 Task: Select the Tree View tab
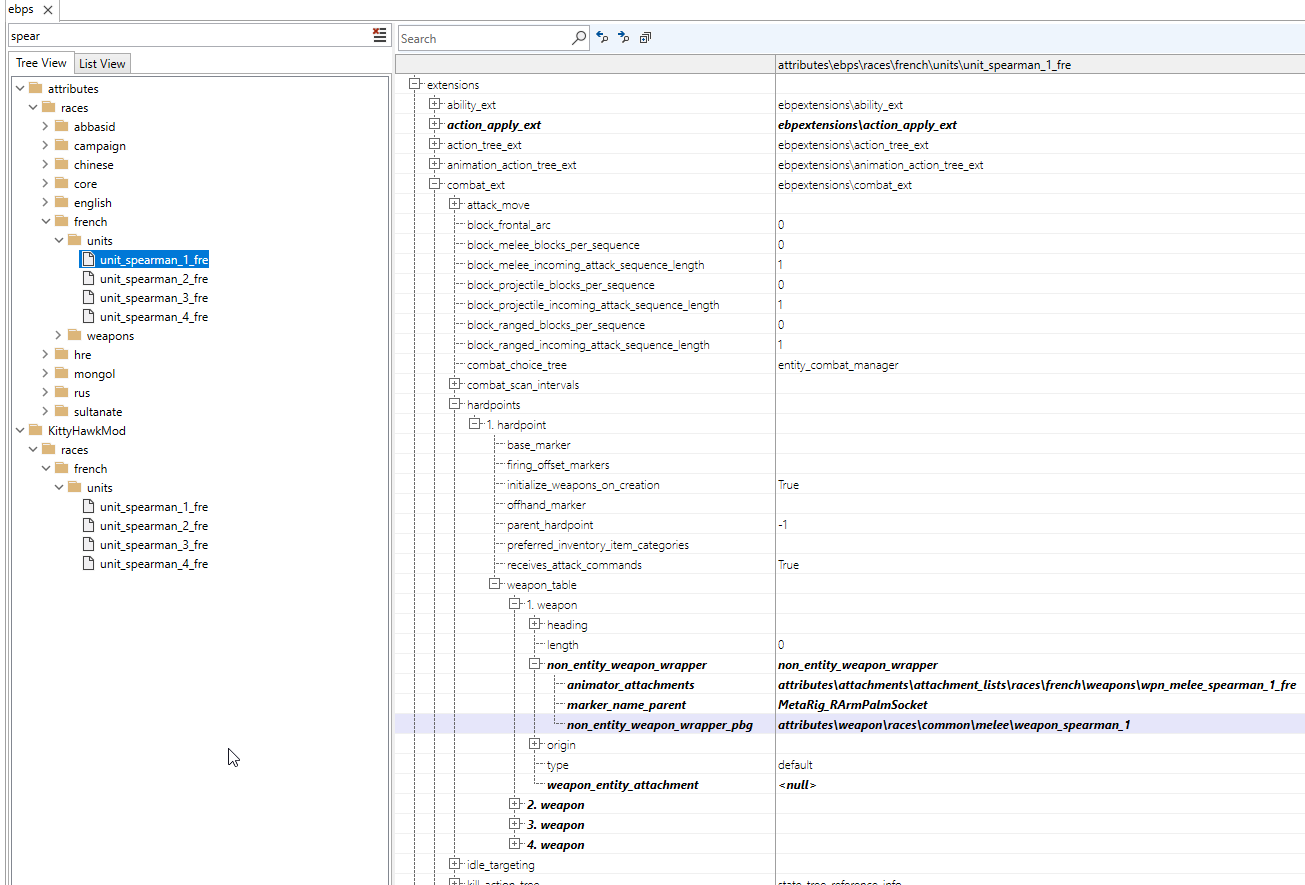[x=41, y=63]
